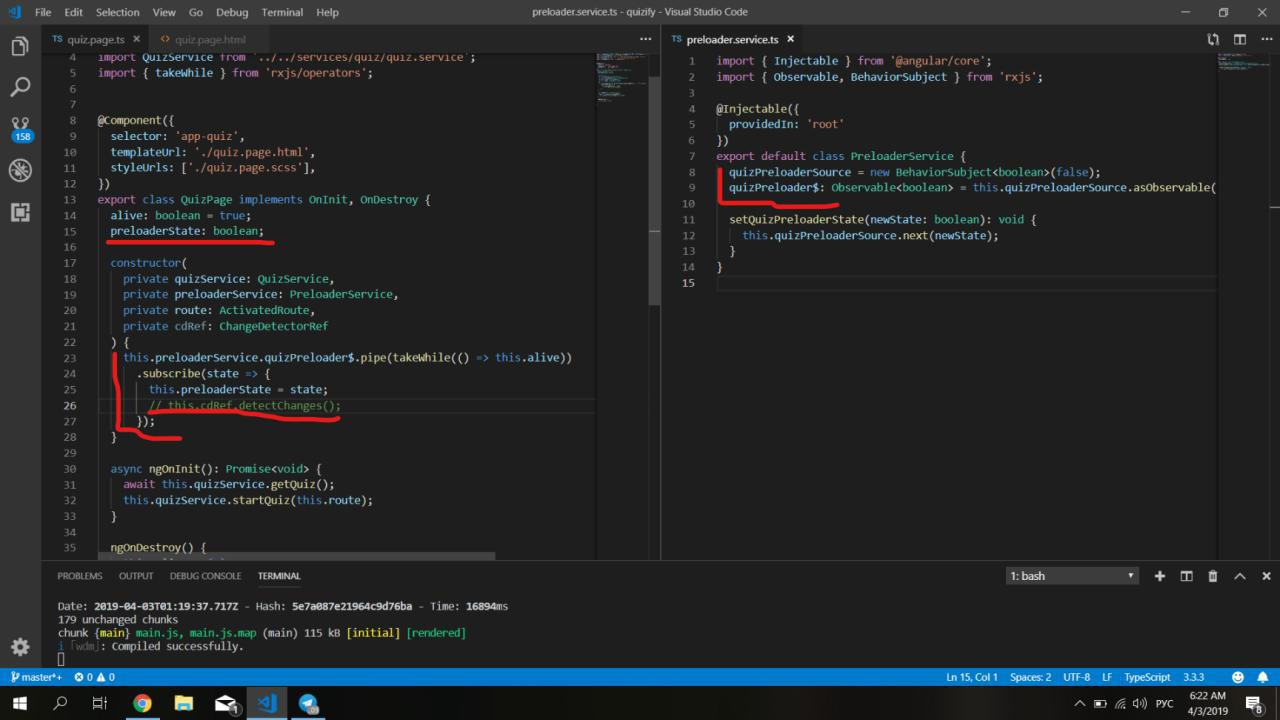Select the preloader.service.ts tab
Image resolution: width=1280 pixels, height=720 pixels.
pyautogui.click(x=732, y=39)
